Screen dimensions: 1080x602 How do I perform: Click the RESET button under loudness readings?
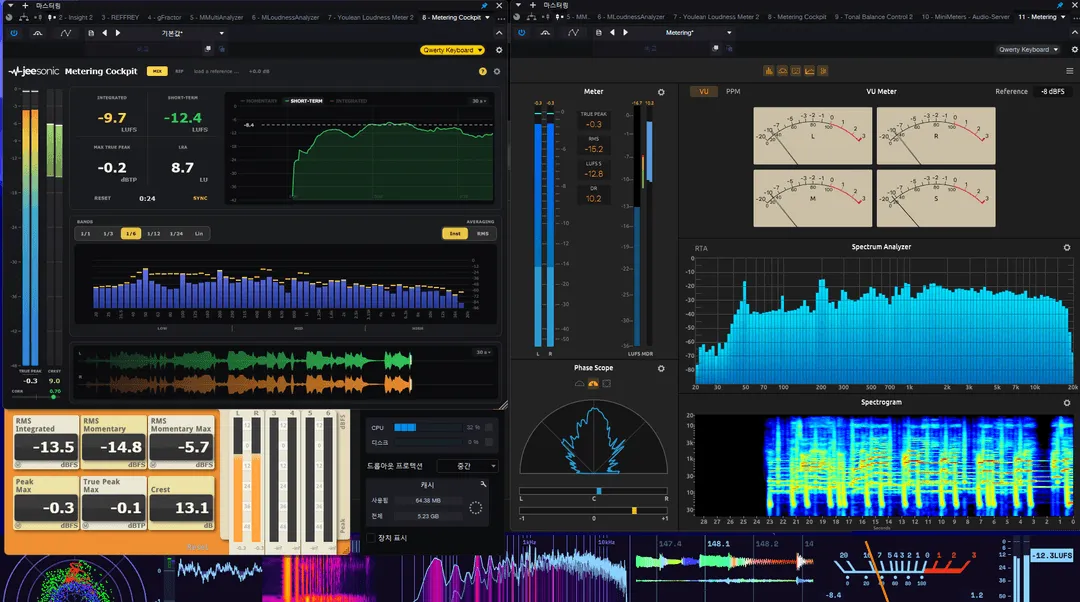coord(103,198)
